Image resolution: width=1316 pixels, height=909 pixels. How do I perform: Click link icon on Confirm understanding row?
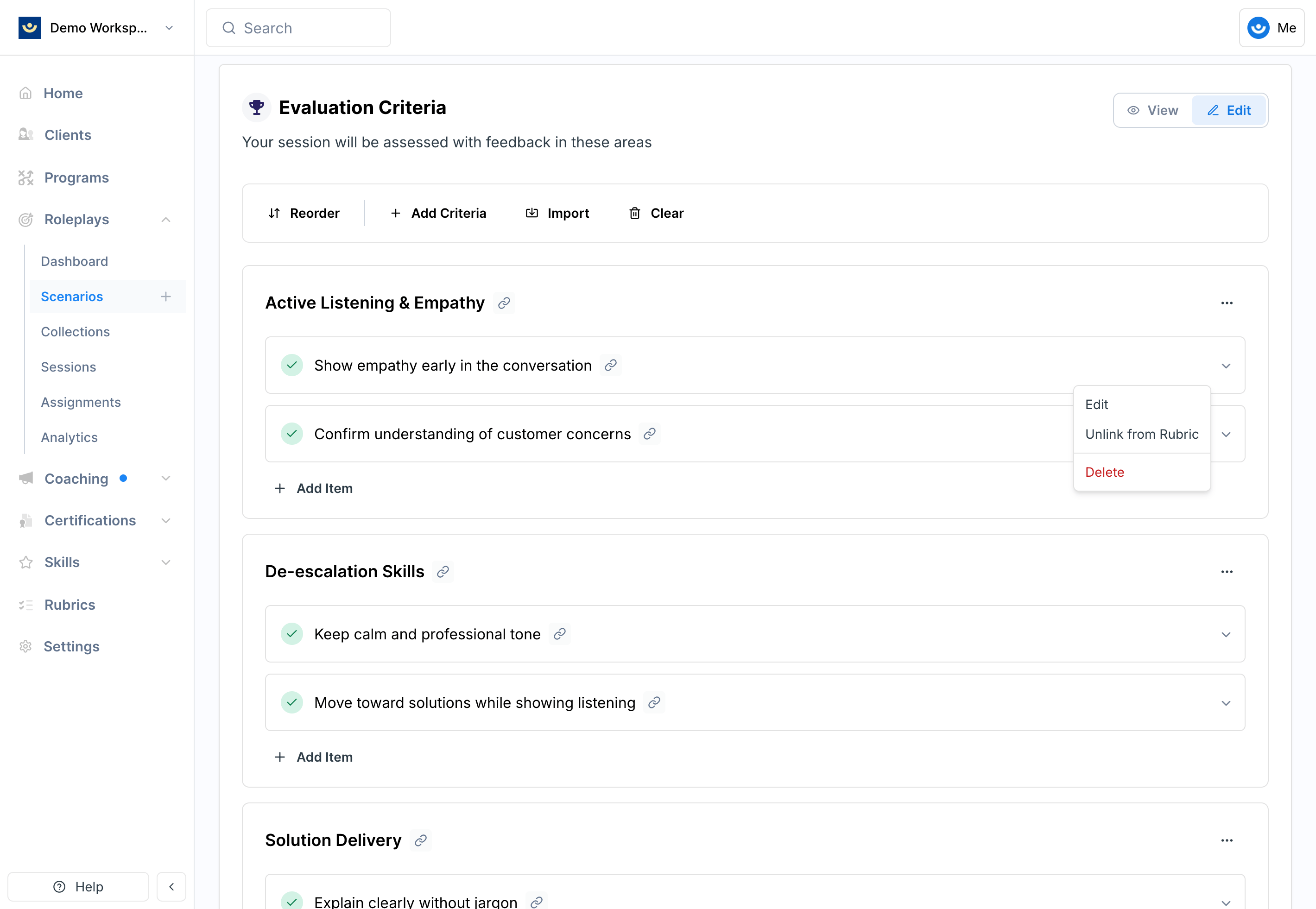click(x=650, y=435)
